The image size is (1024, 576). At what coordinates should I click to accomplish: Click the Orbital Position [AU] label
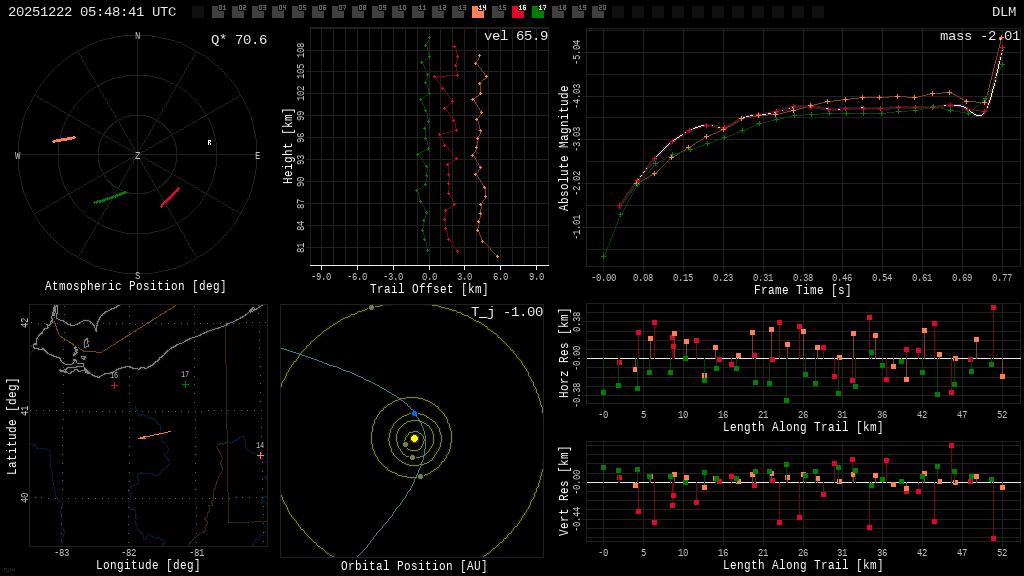[x=414, y=566]
